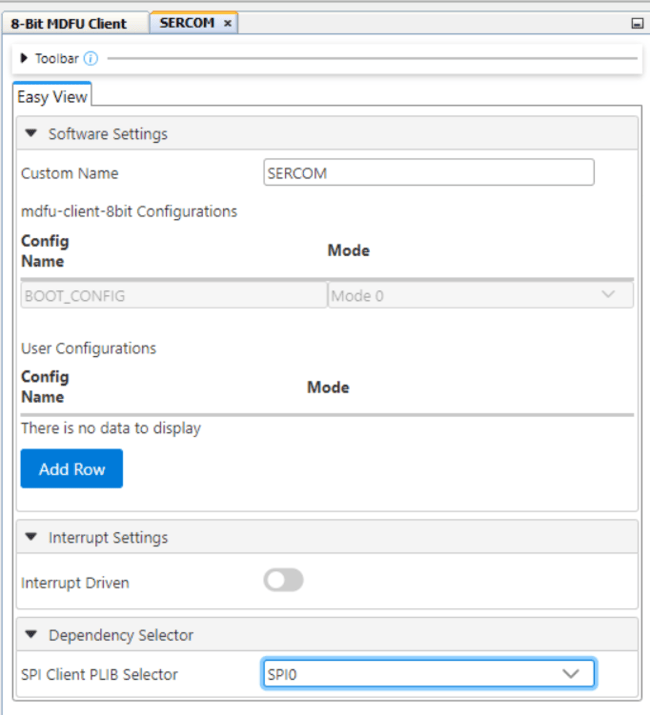Viewport: 650px width, 715px height.
Task: Collapse the Software Settings section
Action: pyautogui.click(x=30, y=134)
